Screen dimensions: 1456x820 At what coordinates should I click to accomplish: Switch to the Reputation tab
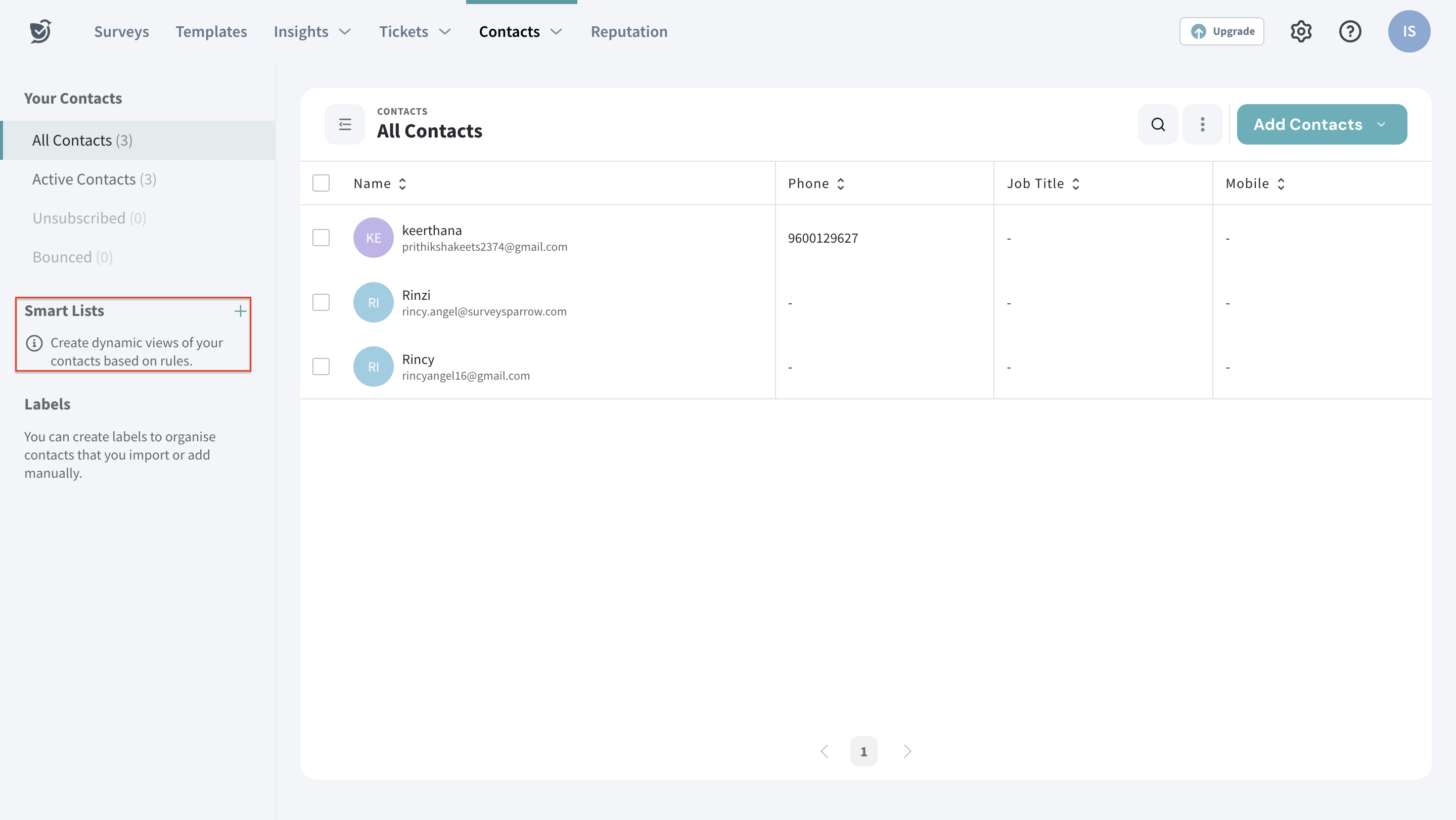point(628,32)
